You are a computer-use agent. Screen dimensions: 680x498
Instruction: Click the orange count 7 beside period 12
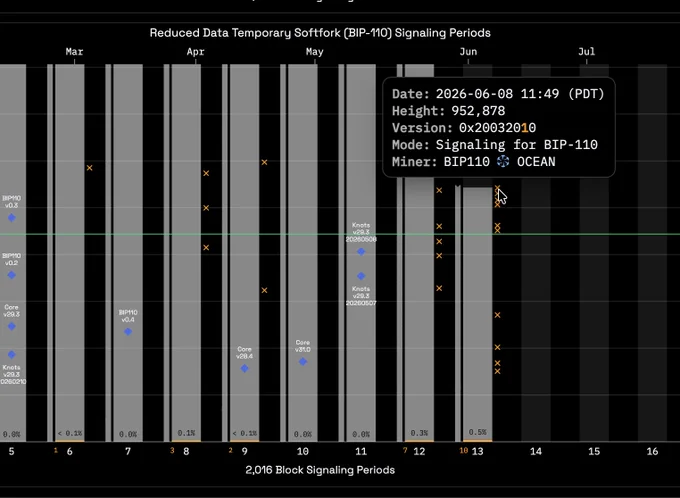pos(405,451)
